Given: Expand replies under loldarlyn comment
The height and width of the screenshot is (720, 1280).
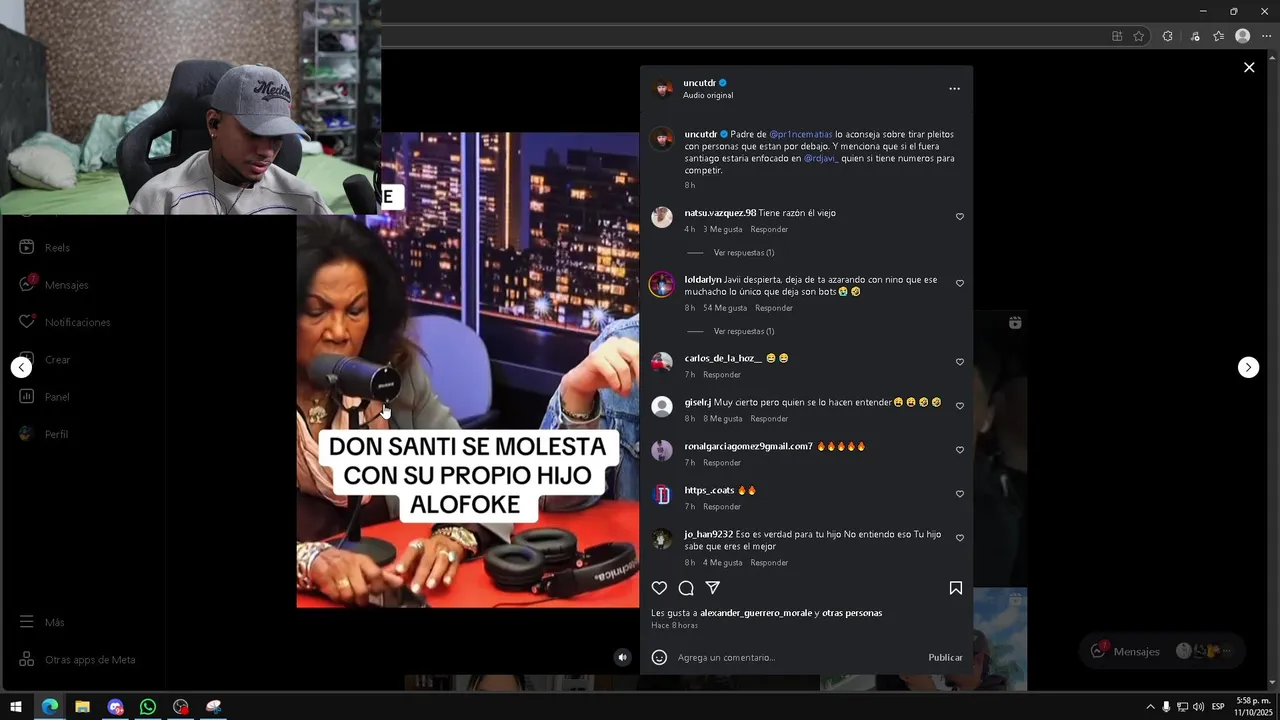Looking at the screenshot, I should click(x=743, y=331).
